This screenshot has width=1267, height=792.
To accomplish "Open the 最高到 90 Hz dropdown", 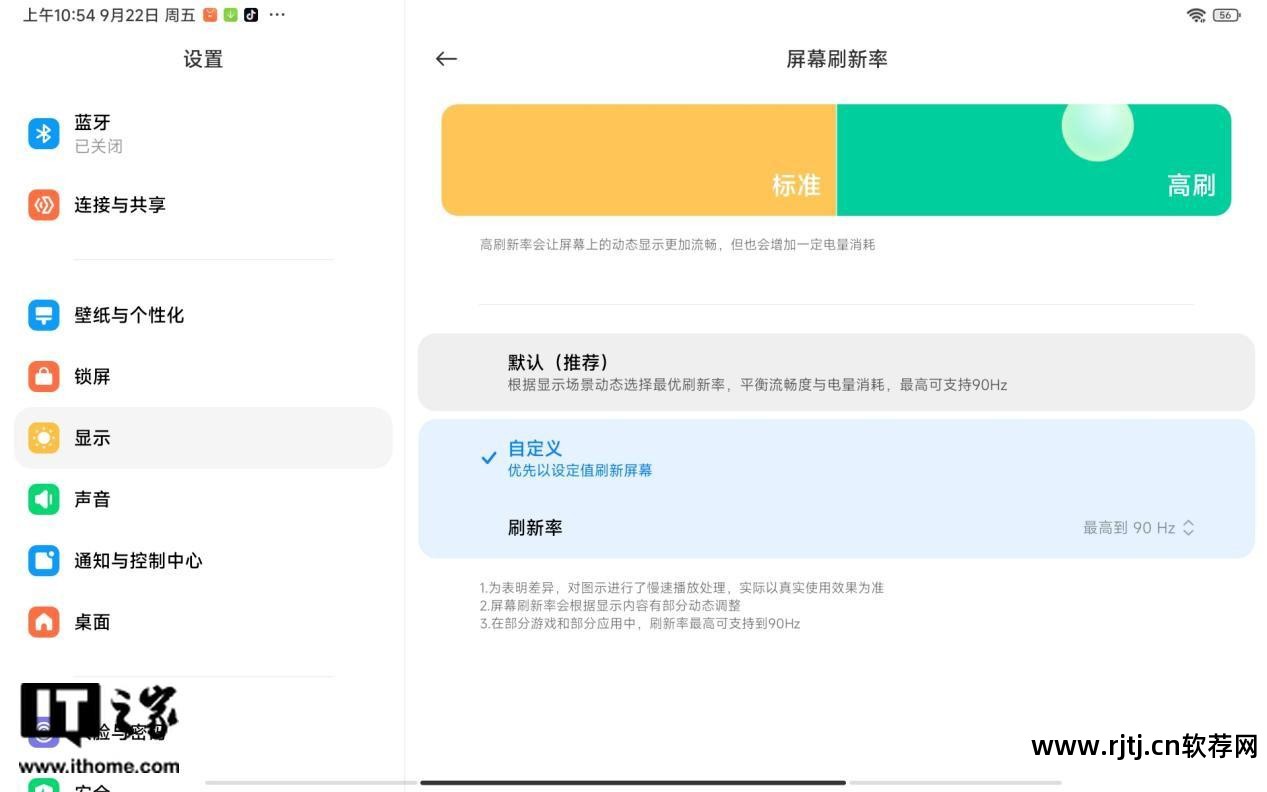I will pos(1139,527).
